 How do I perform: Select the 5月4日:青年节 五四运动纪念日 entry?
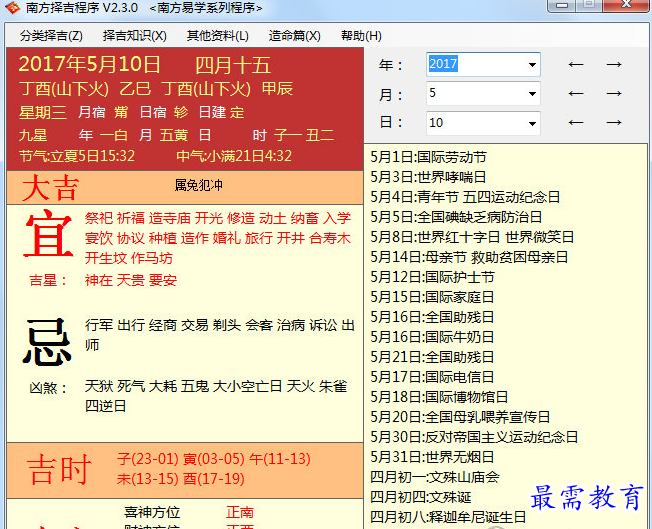click(465, 197)
